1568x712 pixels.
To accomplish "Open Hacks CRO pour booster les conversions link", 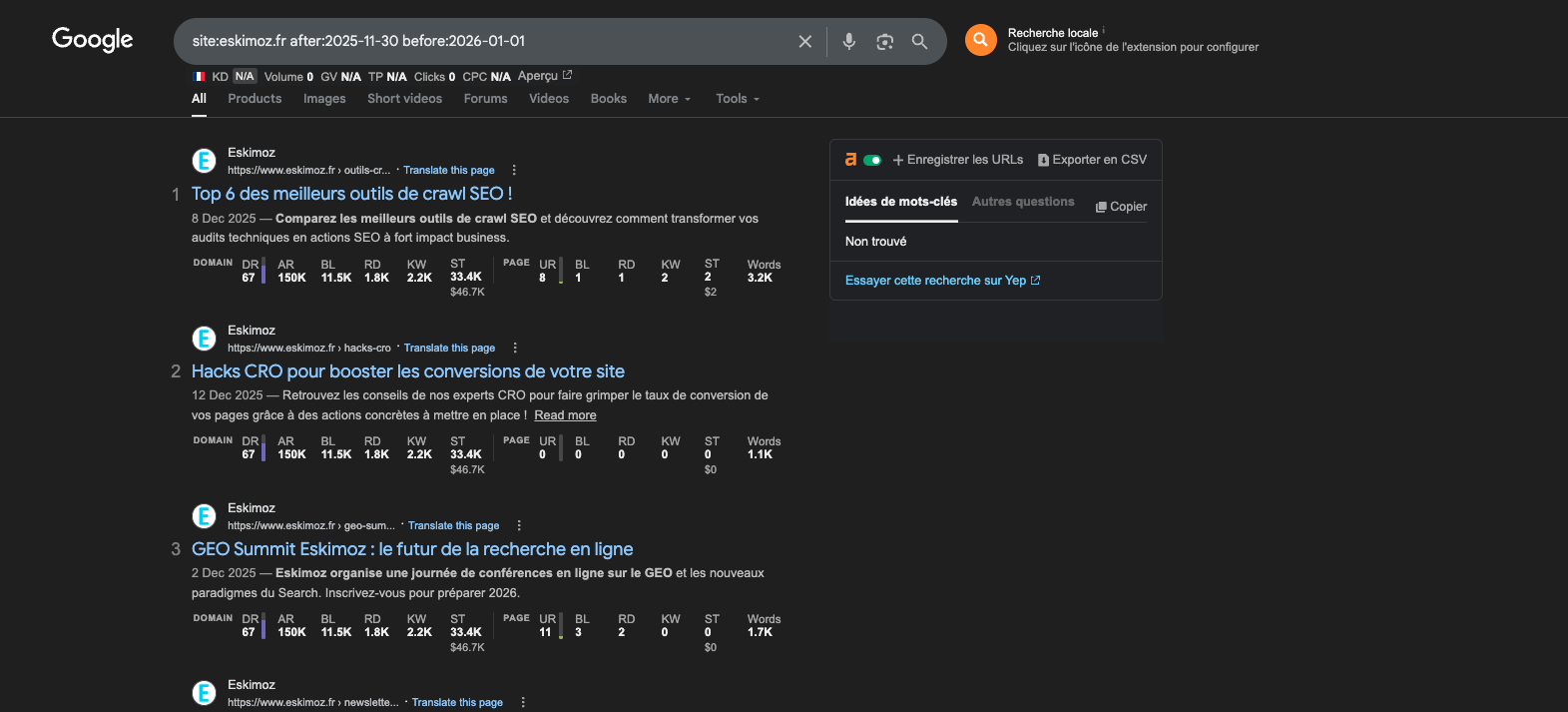I will (408, 371).
